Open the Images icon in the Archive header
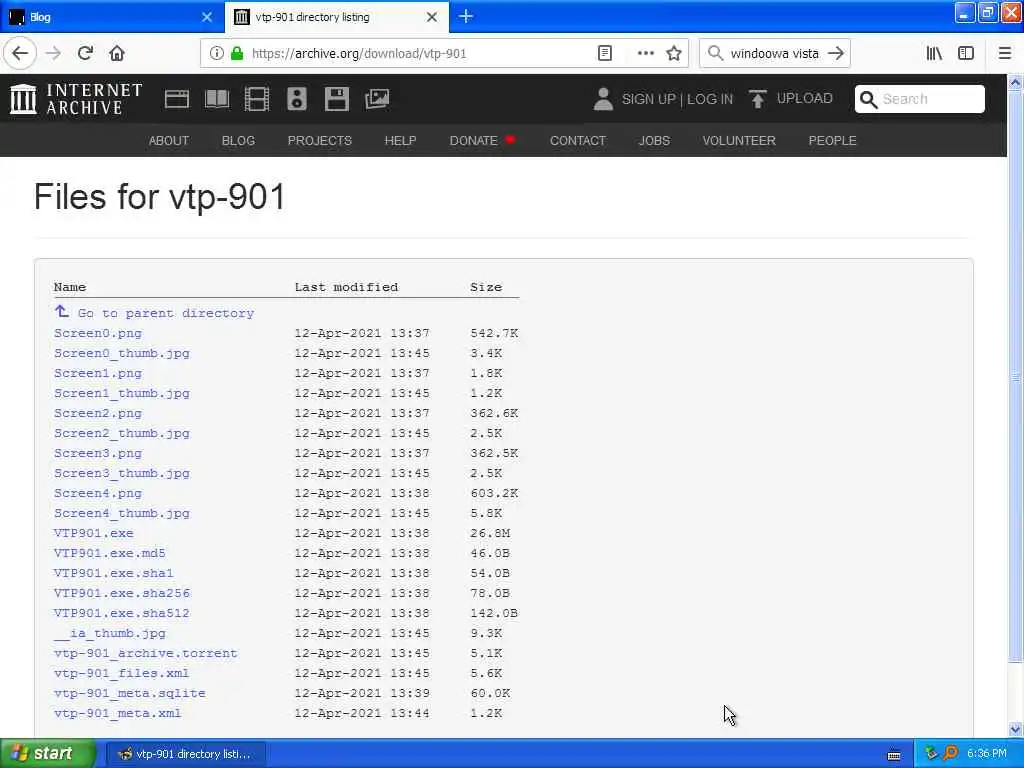 pyautogui.click(x=377, y=99)
